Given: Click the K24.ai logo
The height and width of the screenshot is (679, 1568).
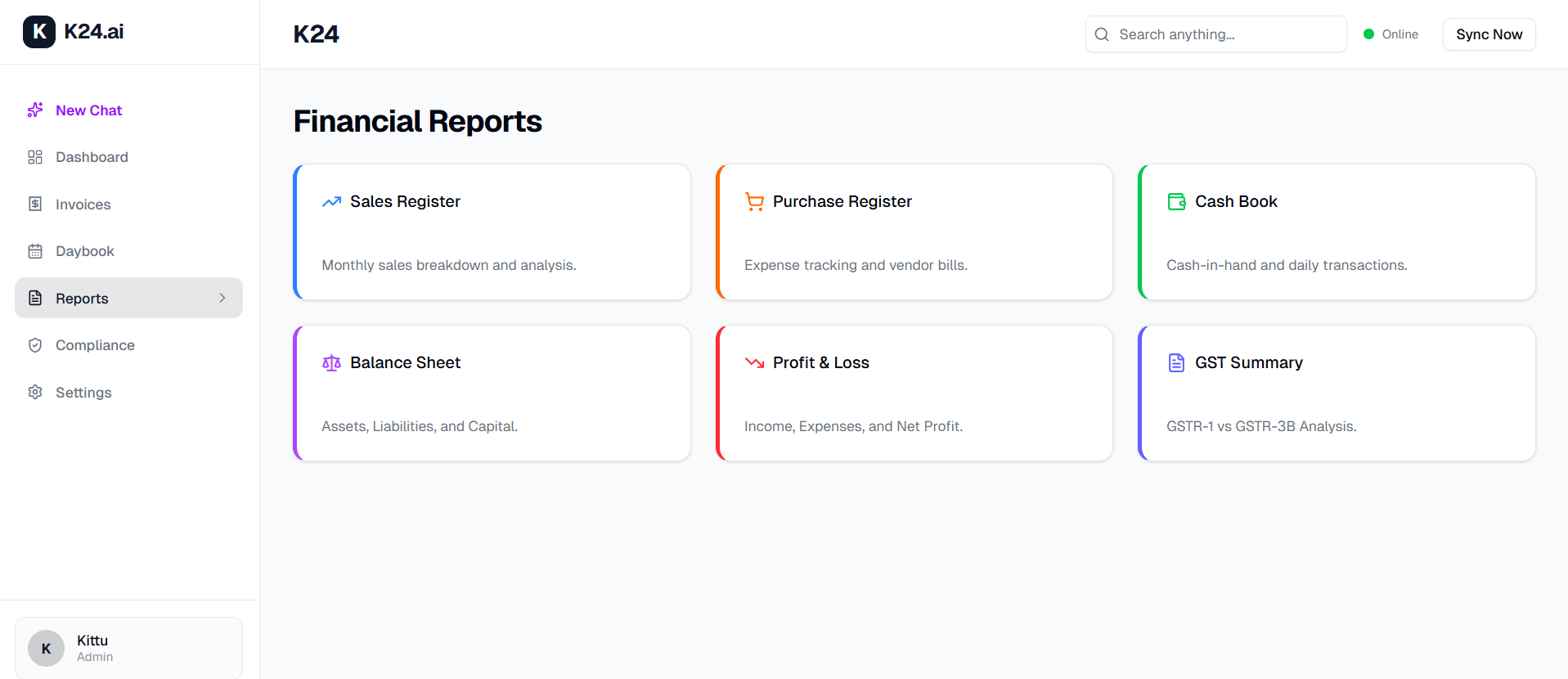Looking at the screenshot, I should pos(74,32).
